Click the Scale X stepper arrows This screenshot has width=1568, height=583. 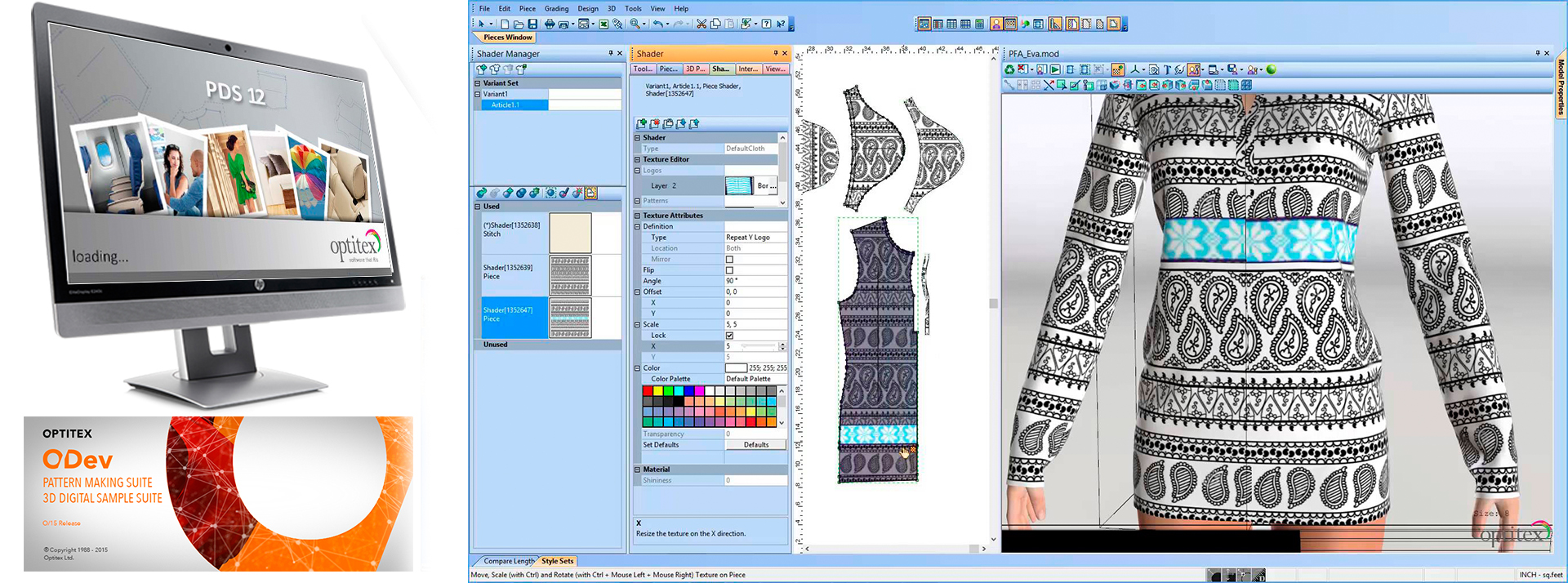pyautogui.click(x=782, y=346)
